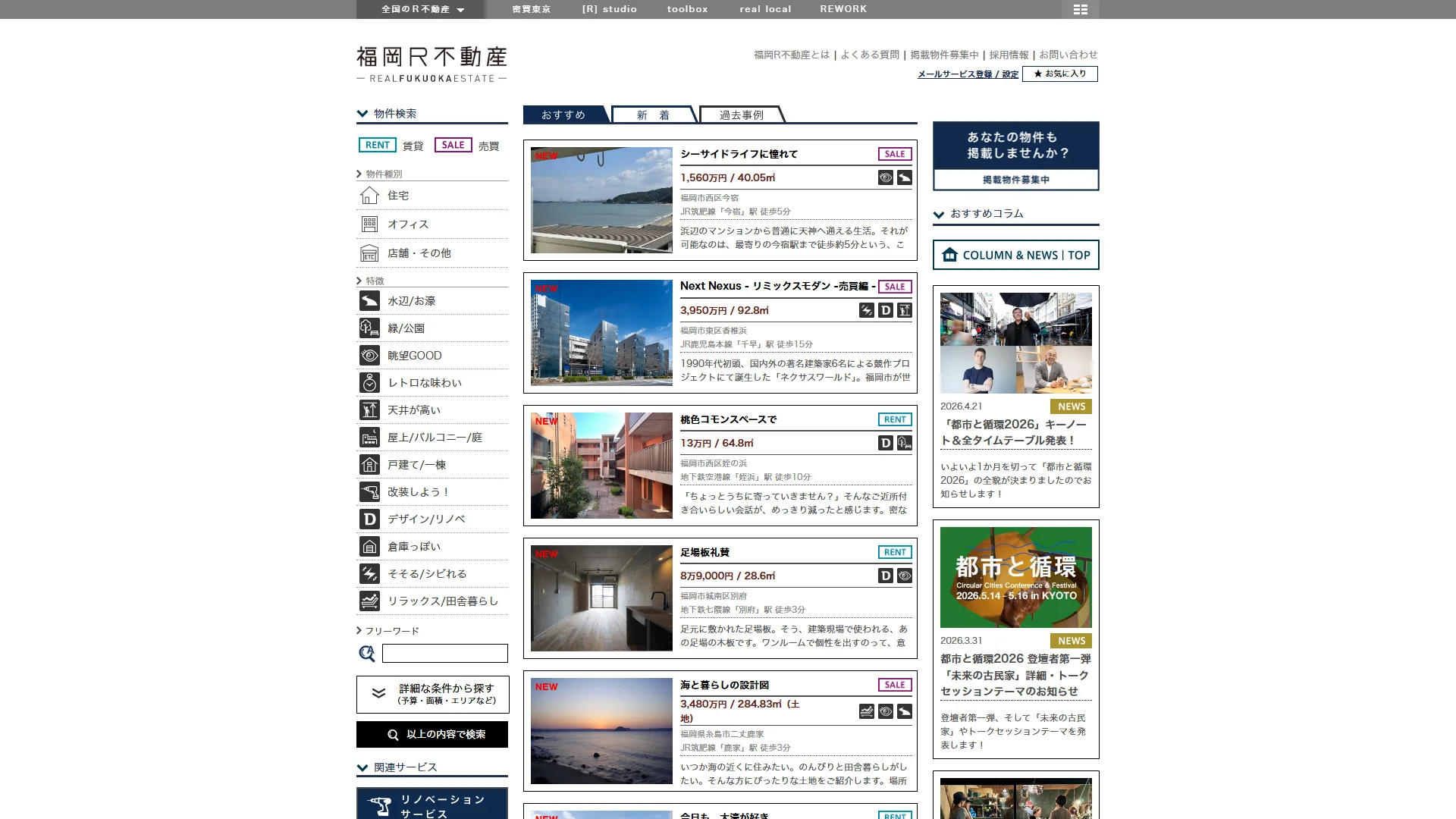Open REWORK in top navigation
1456x819 pixels.
tap(843, 9)
